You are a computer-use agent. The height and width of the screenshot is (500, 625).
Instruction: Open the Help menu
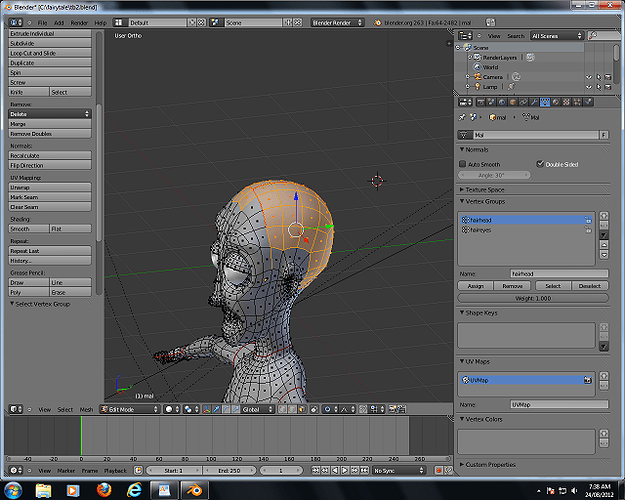pos(100,23)
